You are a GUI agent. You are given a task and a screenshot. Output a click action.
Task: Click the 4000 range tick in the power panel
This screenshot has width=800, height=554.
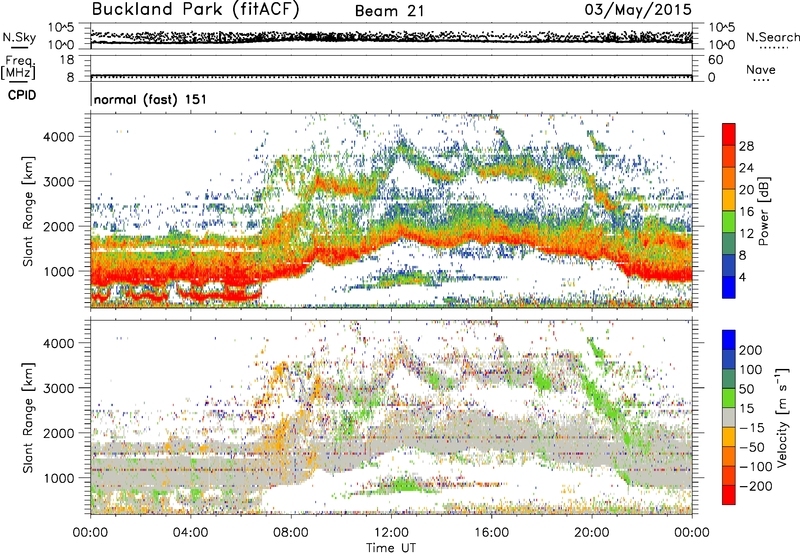(58, 137)
